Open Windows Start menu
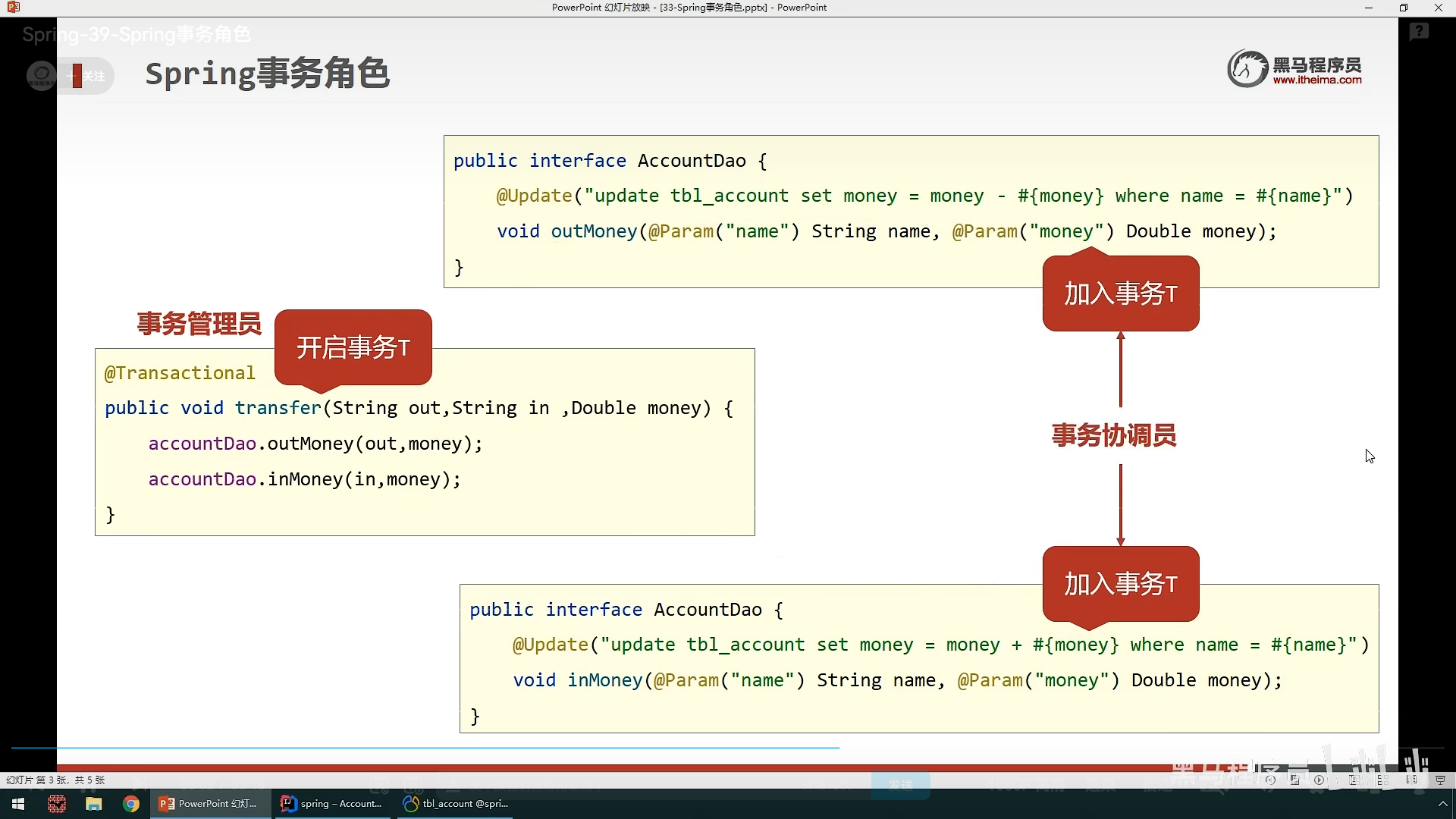Screen dimensions: 1456x819 pos(18,804)
